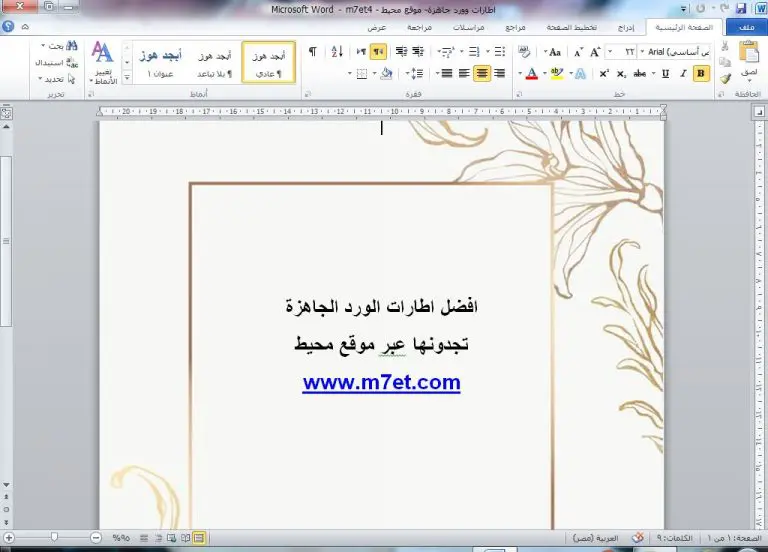Switch to مراجعة (Review) tab
768x552 pixels.
click(x=419, y=27)
